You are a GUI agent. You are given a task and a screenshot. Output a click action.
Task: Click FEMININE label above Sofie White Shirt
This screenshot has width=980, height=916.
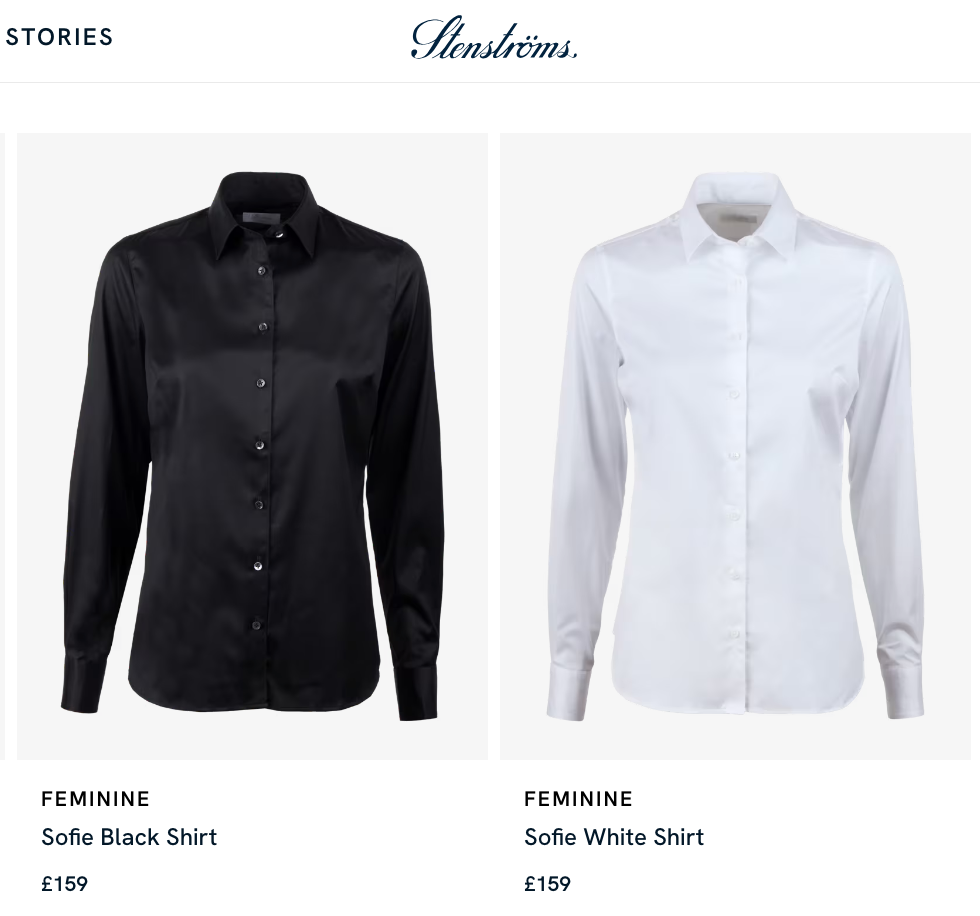pyautogui.click(x=579, y=799)
